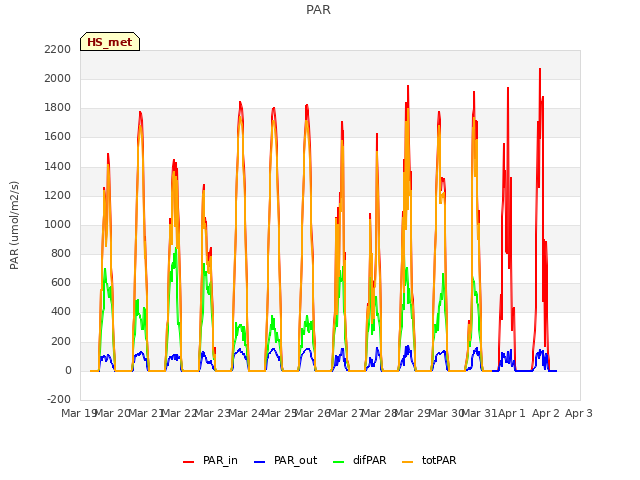Viewport: 640px width, 480px height.
Task: Click the blue PAR_out legend swatch
Action: coord(259,462)
